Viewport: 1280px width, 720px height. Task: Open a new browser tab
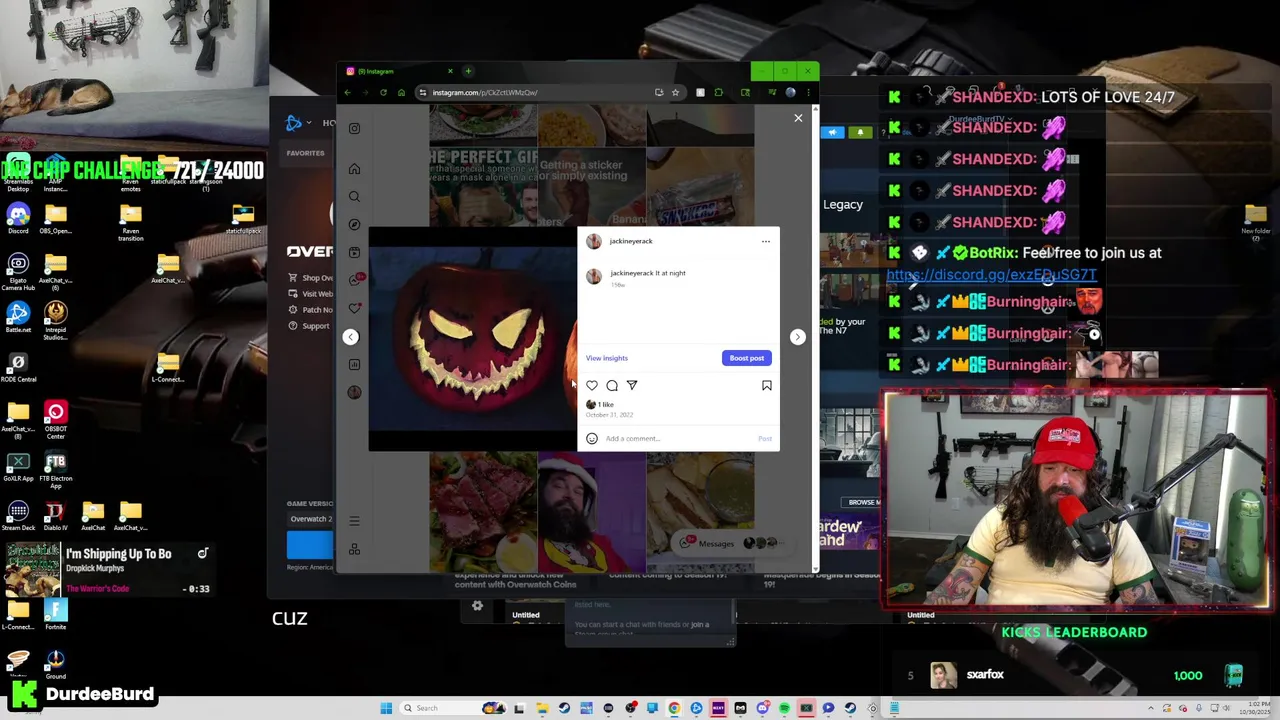coord(468,71)
